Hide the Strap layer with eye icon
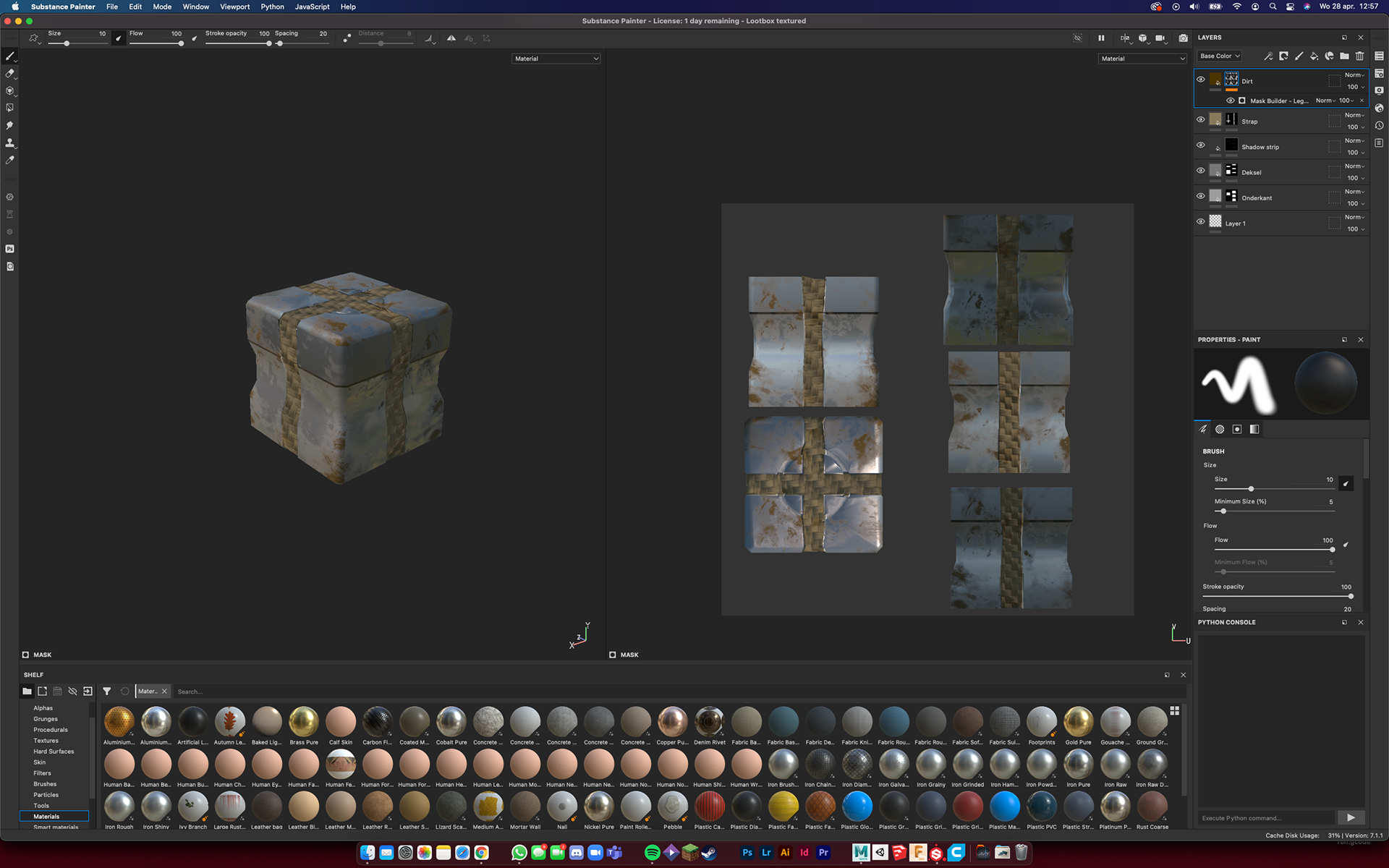Screen dimensions: 1389x868 tap(1201, 119)
